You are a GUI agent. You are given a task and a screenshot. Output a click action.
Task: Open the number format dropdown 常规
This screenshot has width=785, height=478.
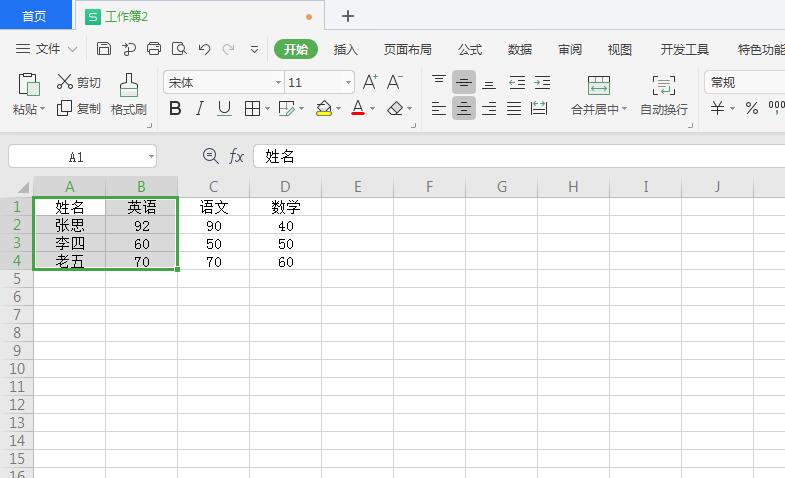click(x=744, y=82)
